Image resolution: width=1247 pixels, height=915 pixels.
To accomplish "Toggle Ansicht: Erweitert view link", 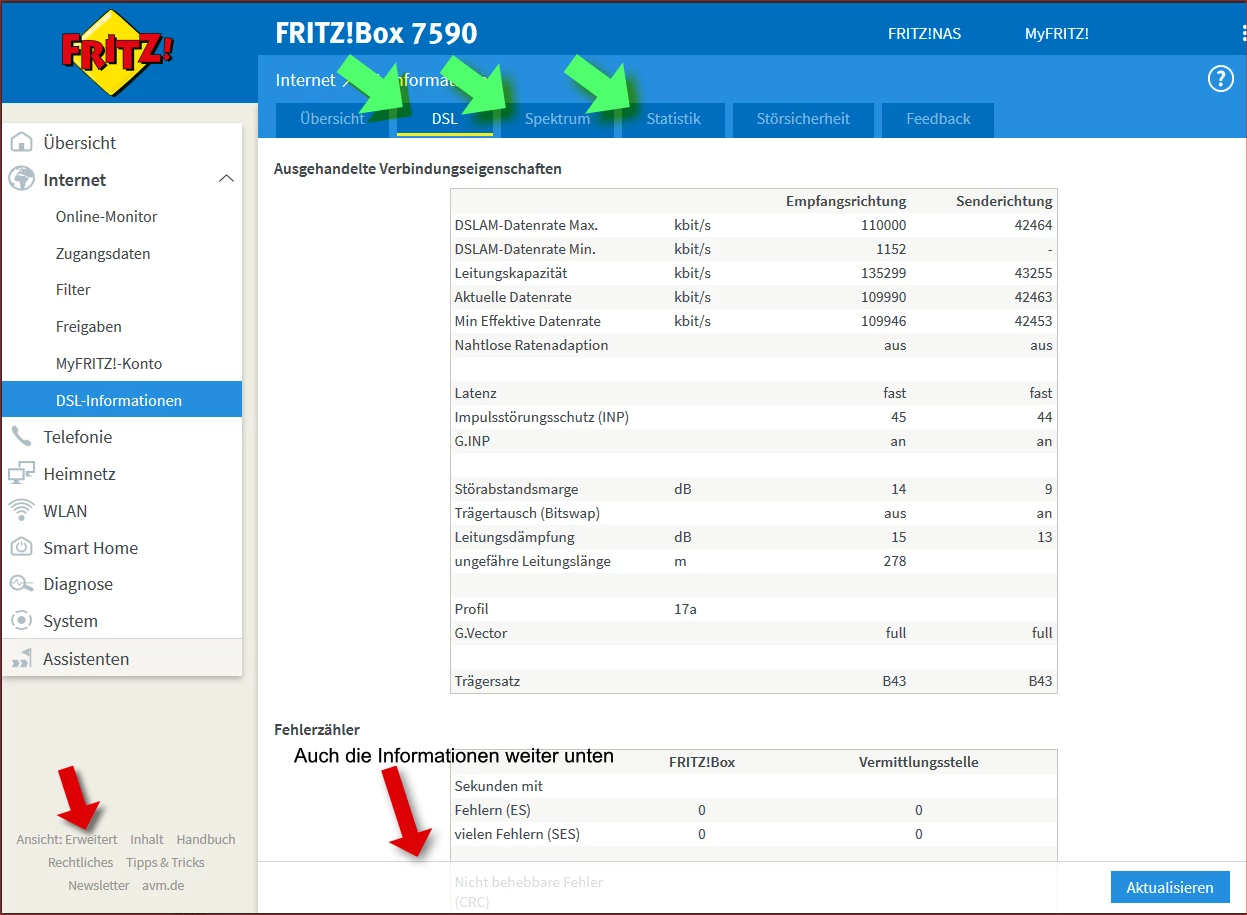I will [66, 839].
